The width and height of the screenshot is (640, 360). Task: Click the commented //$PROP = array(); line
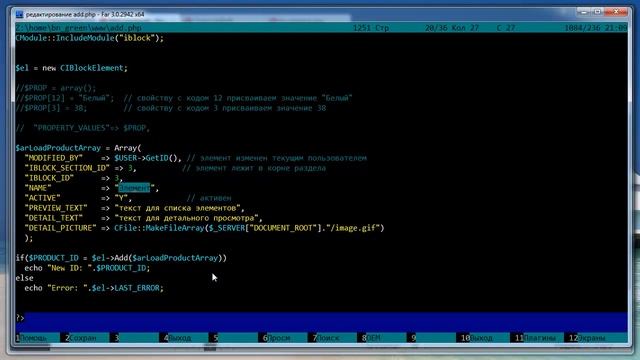[56, 88]
